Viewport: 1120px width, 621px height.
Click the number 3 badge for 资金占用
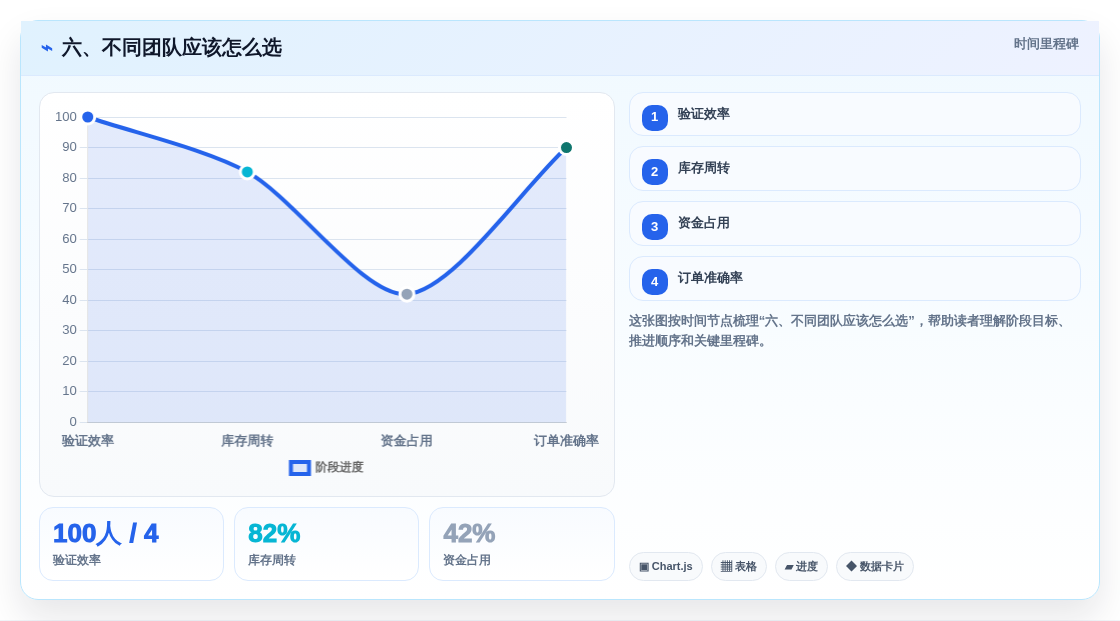coord(654,227)
